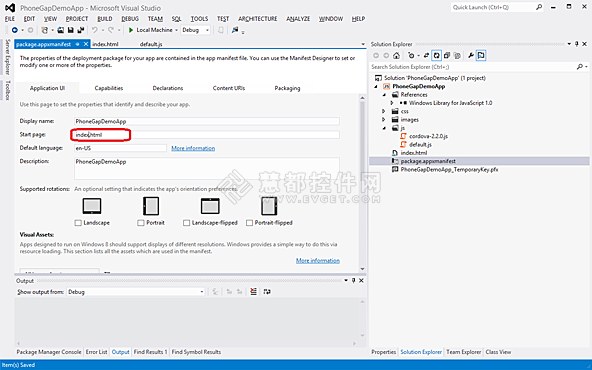Click into the Start page field
Screen dimensions: 592x370
tap(207, 135)
